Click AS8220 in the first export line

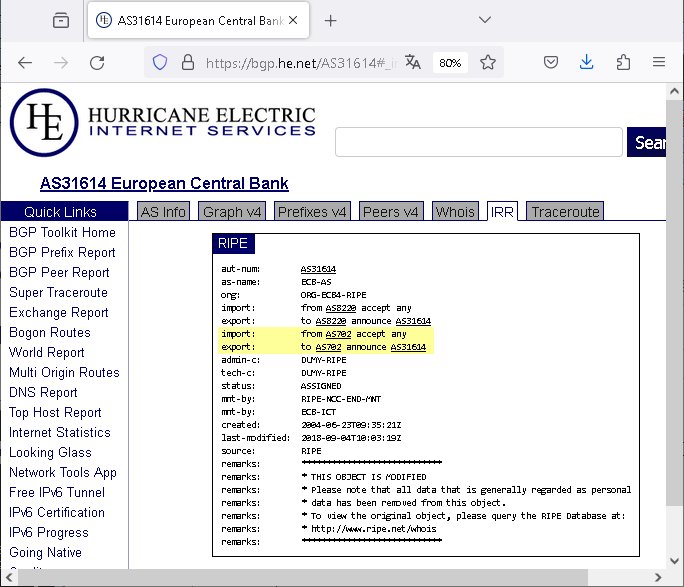pyautogui.click(x=331, y=321)
